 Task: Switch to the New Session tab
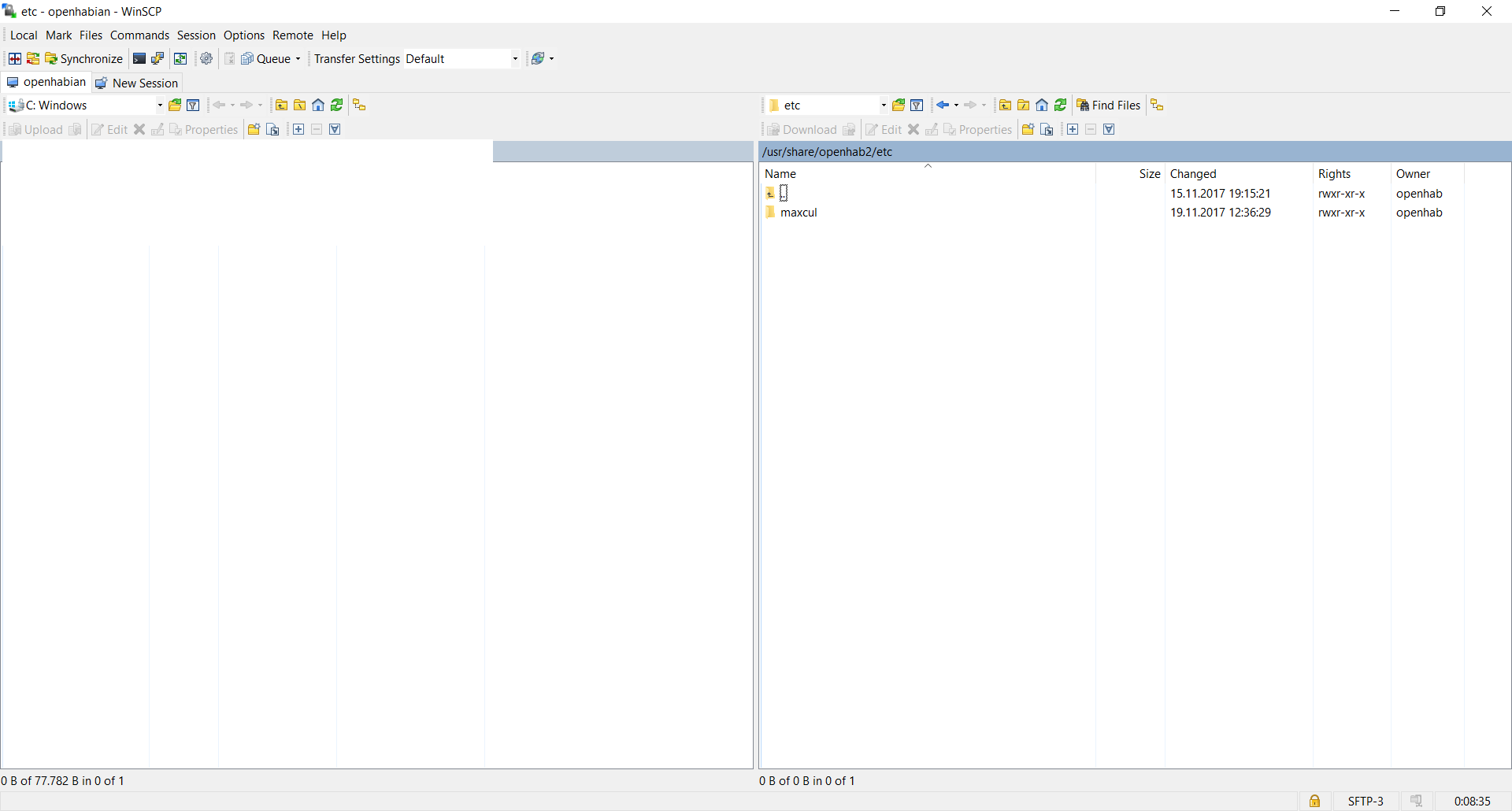pos(138,83)
